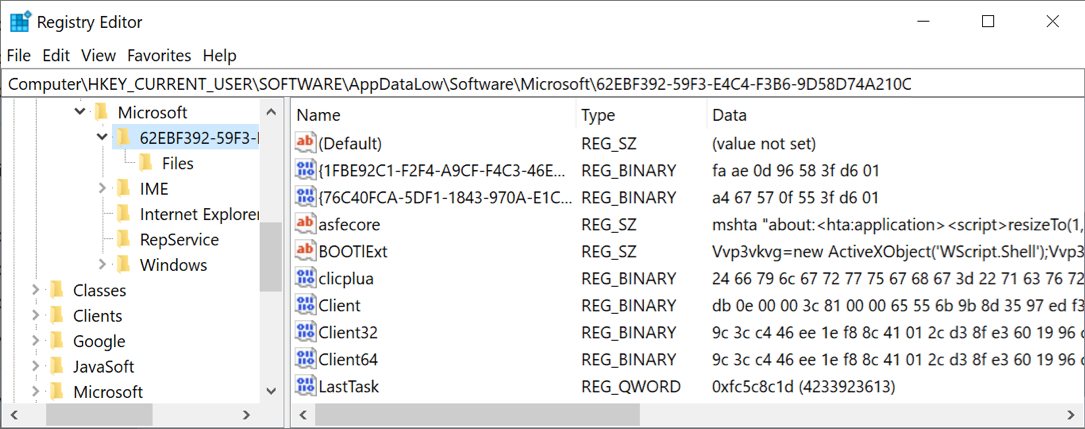The width and height of the screenshot is (1085, 429).
Task: Click the Client64 binary value icon
Action: [305, 359]
